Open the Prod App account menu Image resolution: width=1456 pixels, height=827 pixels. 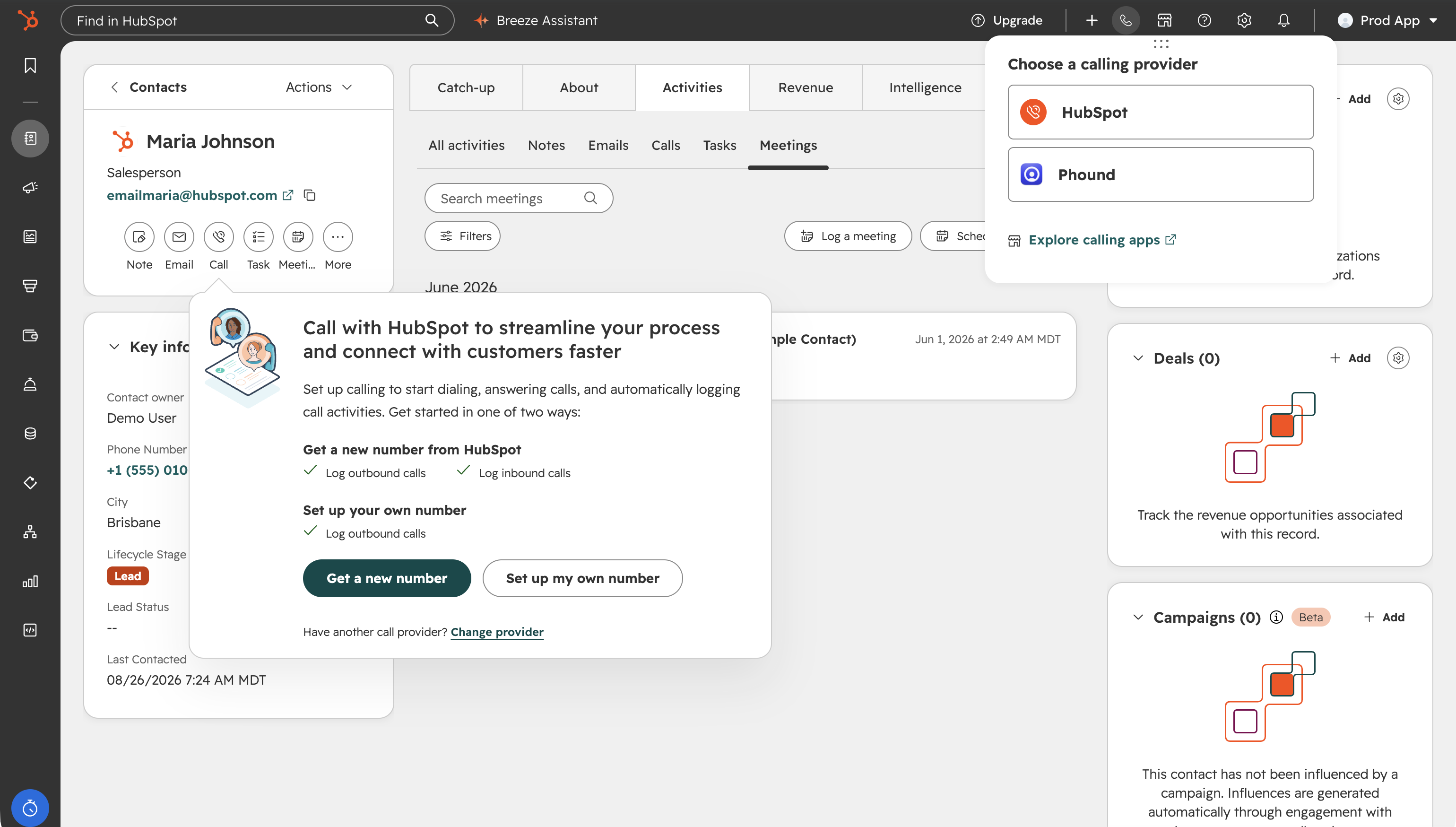[1387, 20]
